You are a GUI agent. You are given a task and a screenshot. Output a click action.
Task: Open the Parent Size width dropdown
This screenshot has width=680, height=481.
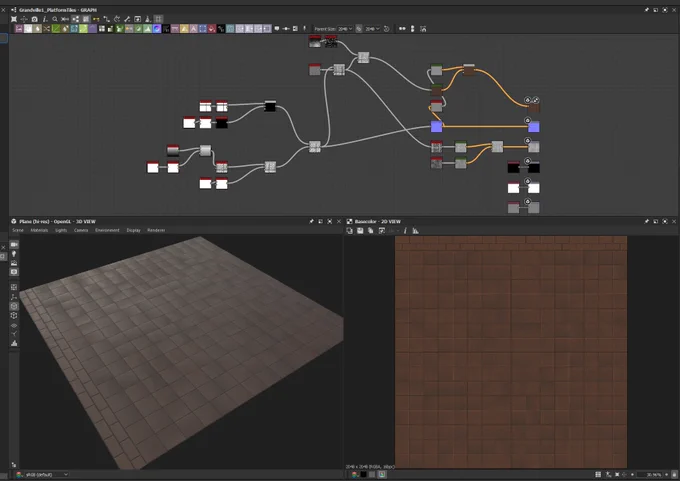(344, 29)
